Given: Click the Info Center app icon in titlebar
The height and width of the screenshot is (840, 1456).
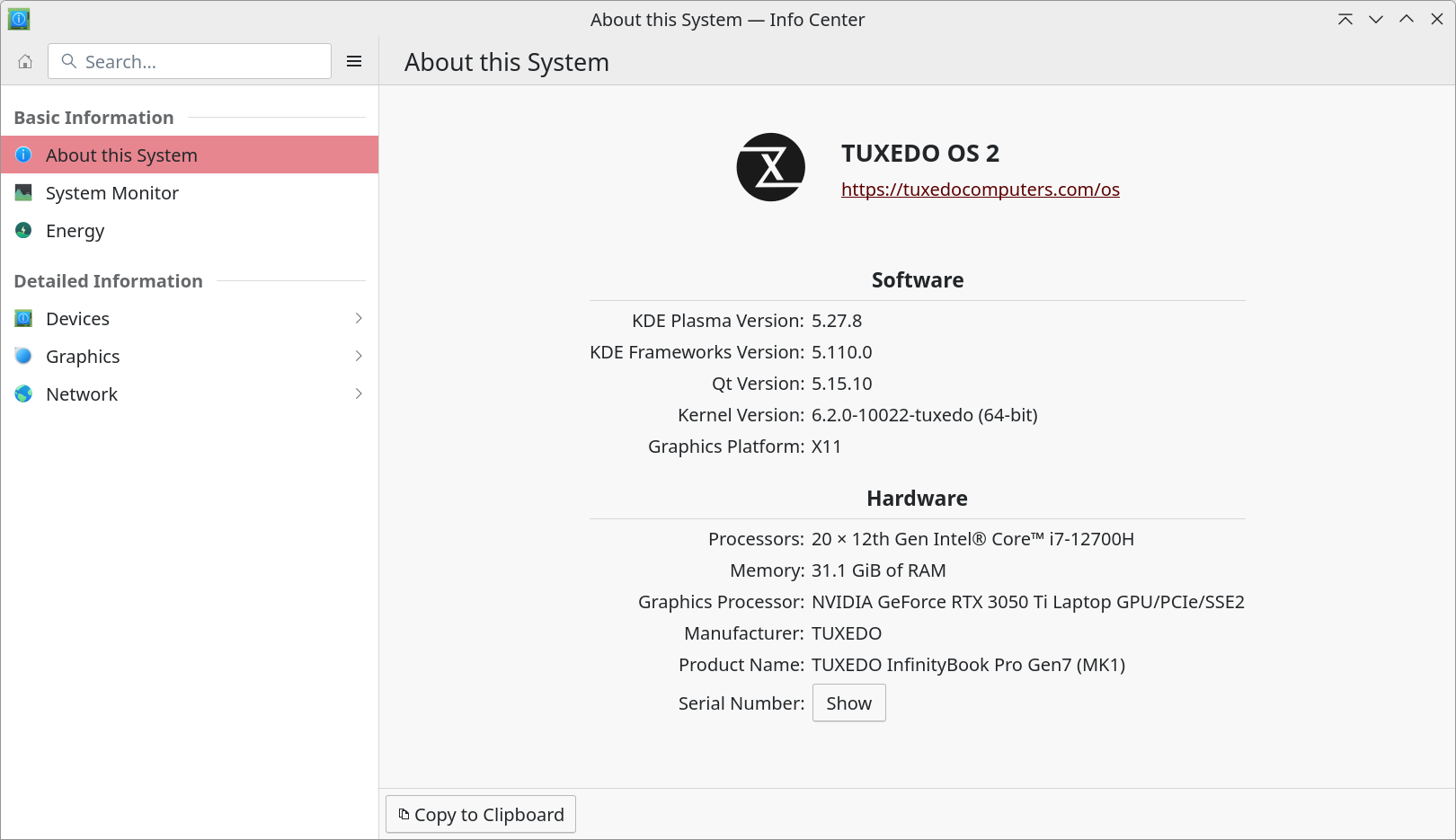Looking at the screenshot, I should [19, 19].
